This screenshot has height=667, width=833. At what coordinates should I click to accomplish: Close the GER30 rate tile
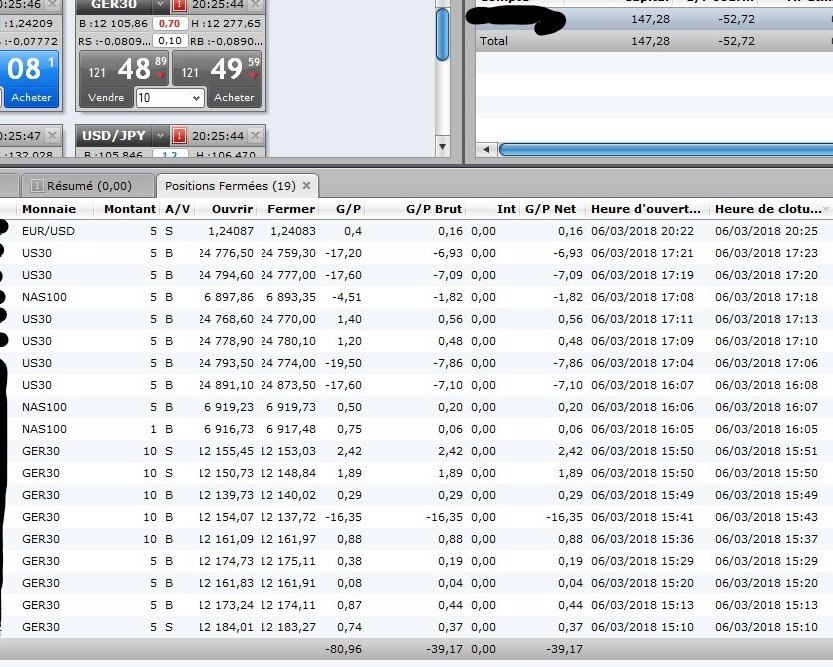tap(256, 4)
